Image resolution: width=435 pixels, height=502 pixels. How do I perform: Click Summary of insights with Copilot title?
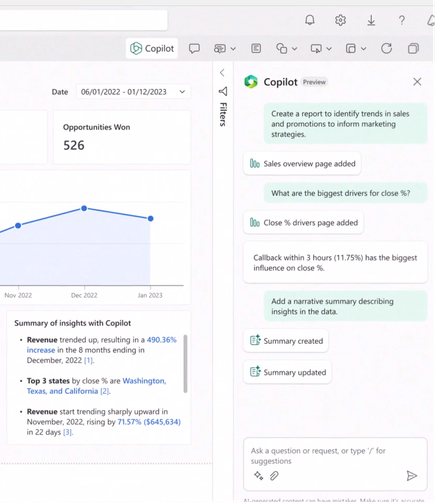point(72,323)
